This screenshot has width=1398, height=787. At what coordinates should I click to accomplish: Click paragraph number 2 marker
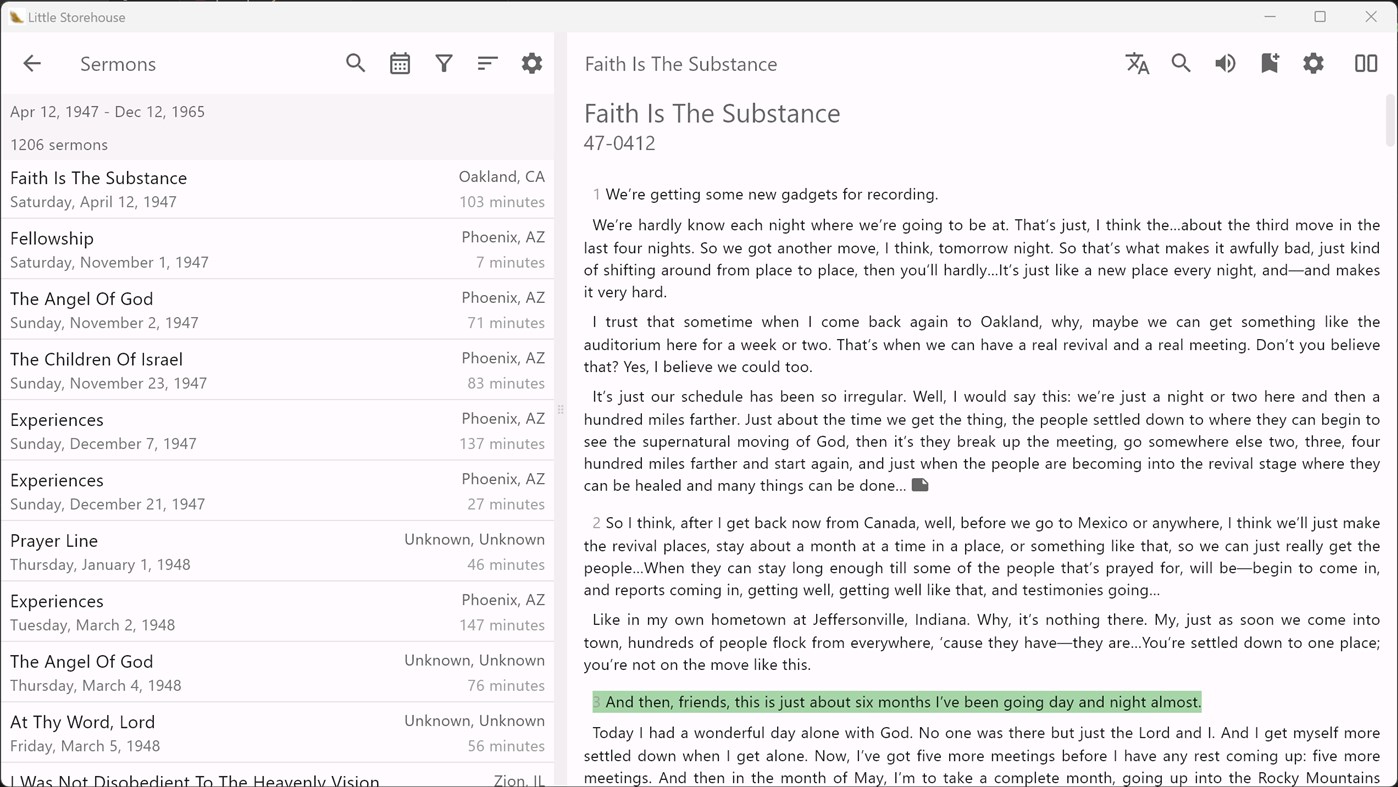(596, 523)
